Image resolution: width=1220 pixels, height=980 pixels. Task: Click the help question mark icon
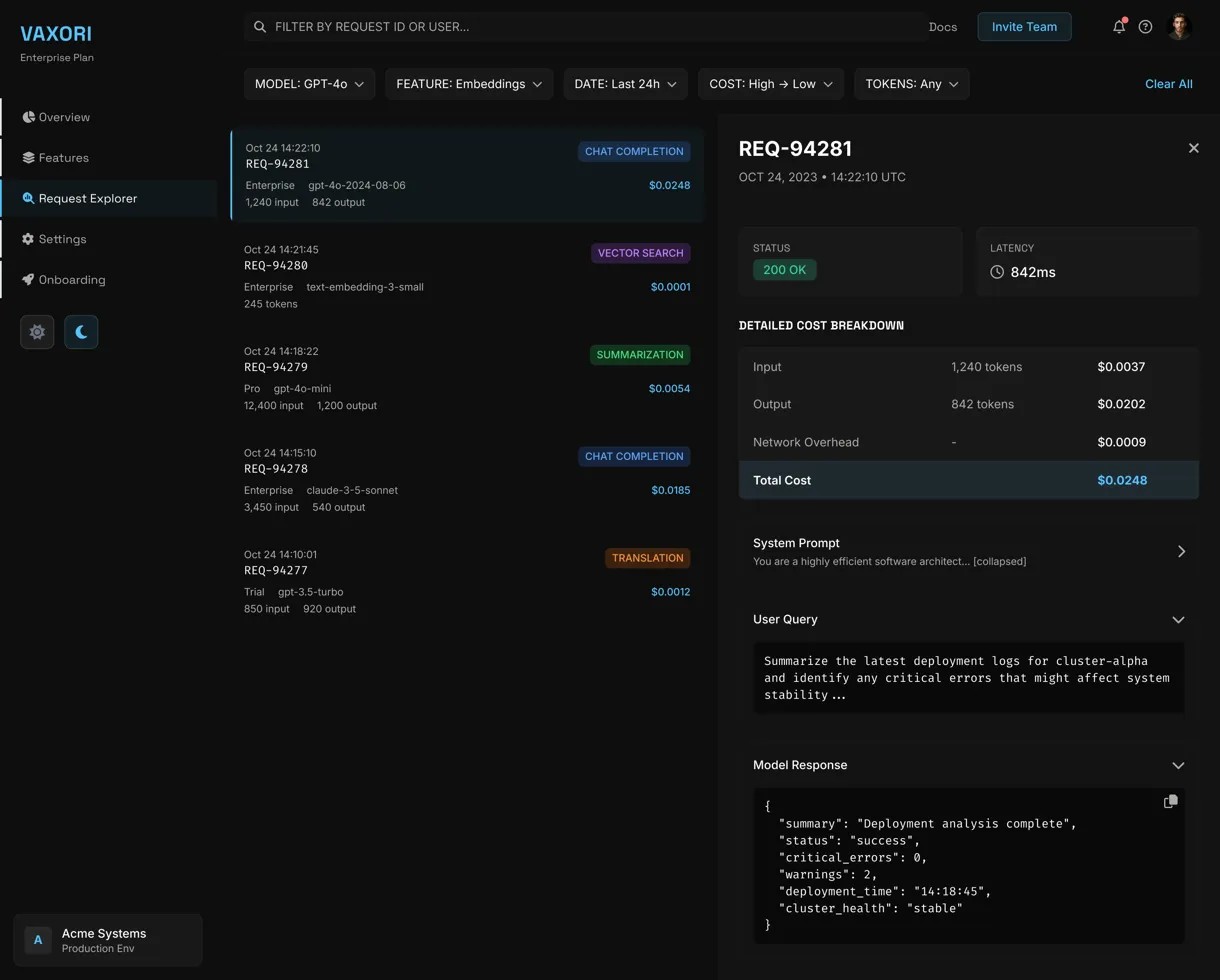1145,27
